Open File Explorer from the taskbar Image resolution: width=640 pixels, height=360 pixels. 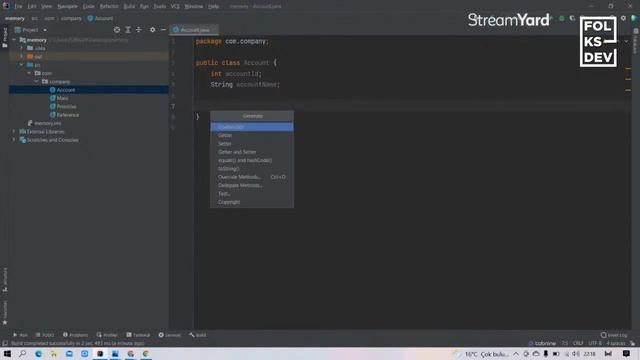(53, 354)
